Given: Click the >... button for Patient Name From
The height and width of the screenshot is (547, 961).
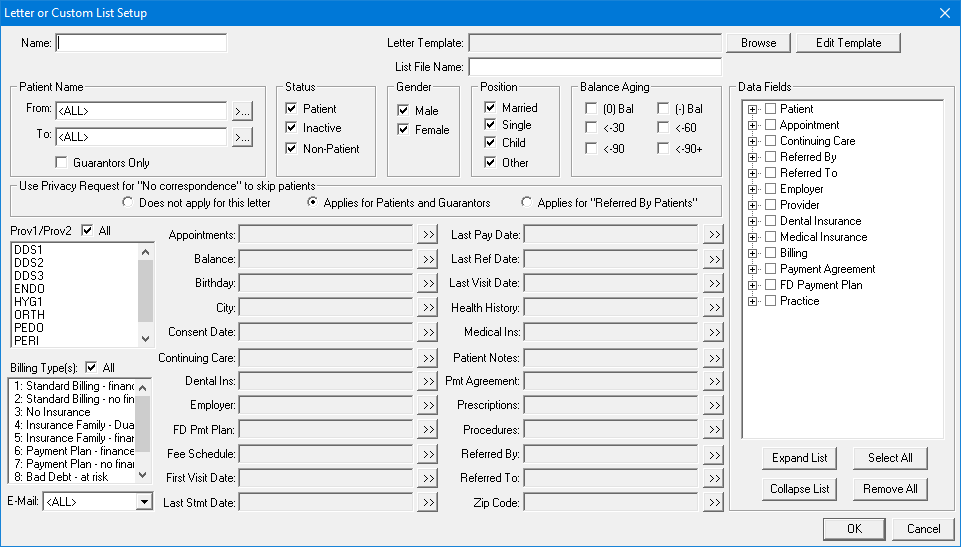Looking at the screenshot, I should (242, 110).
